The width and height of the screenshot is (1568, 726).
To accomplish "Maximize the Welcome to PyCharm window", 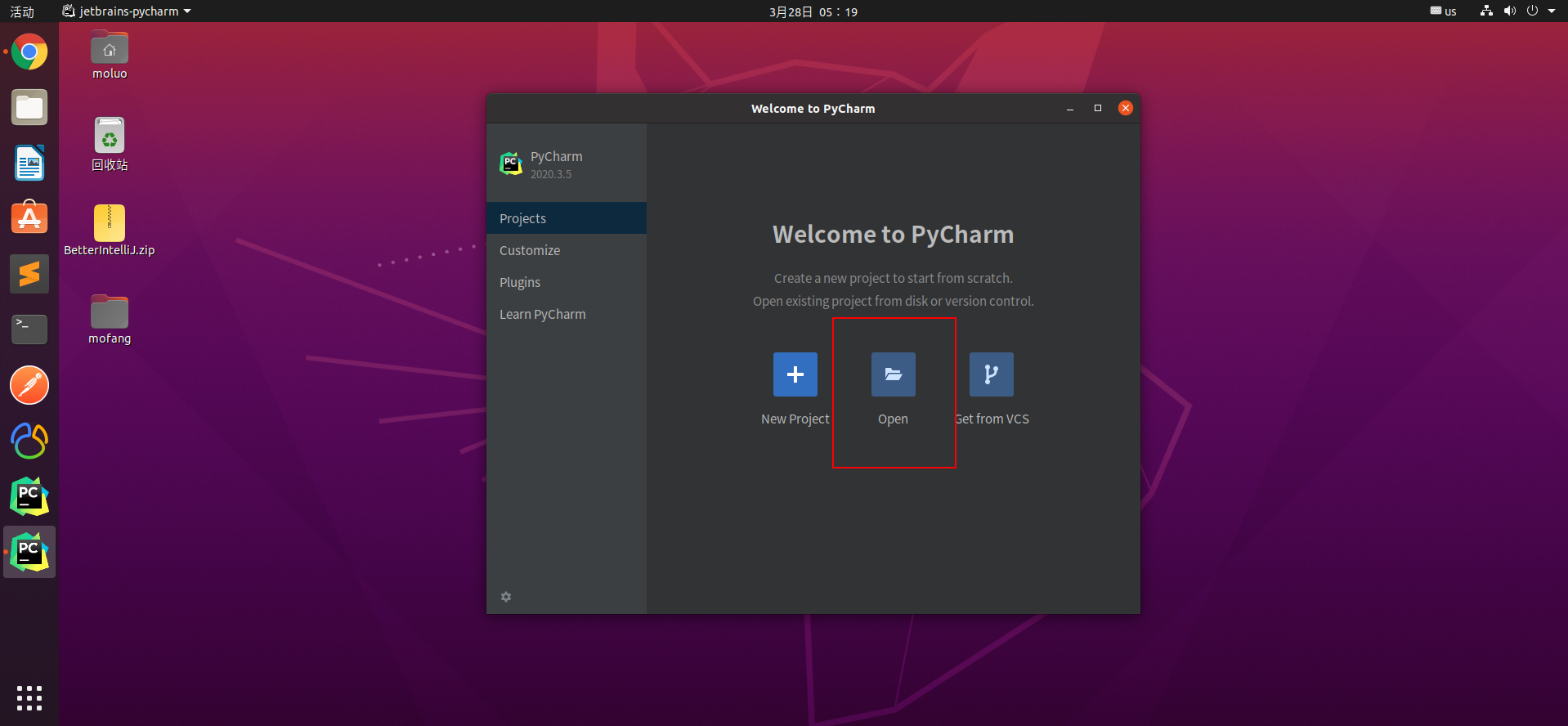I will (x=1098, y=108).
